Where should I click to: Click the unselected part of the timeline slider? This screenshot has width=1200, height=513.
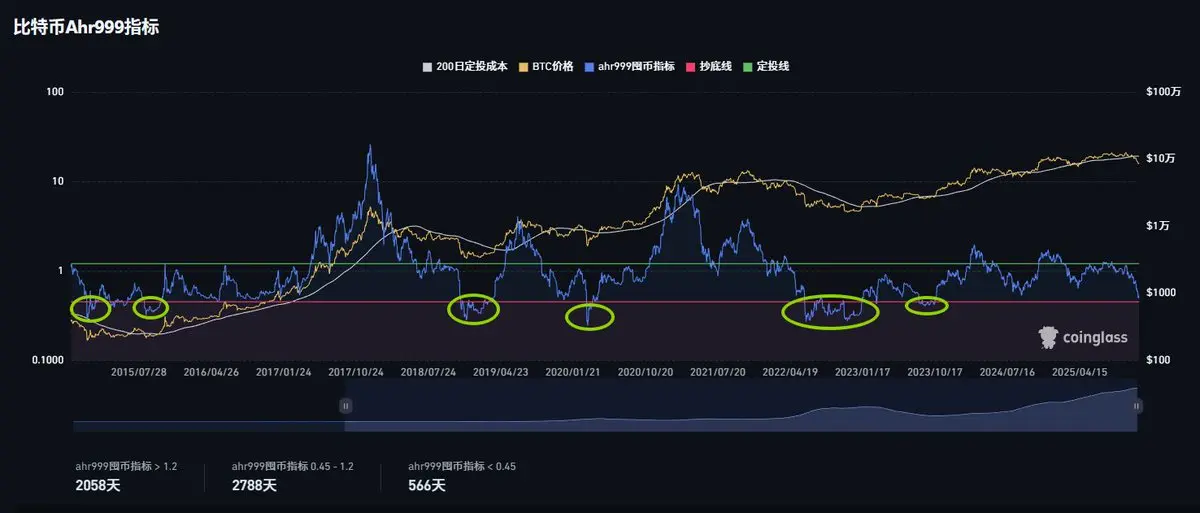209,408
